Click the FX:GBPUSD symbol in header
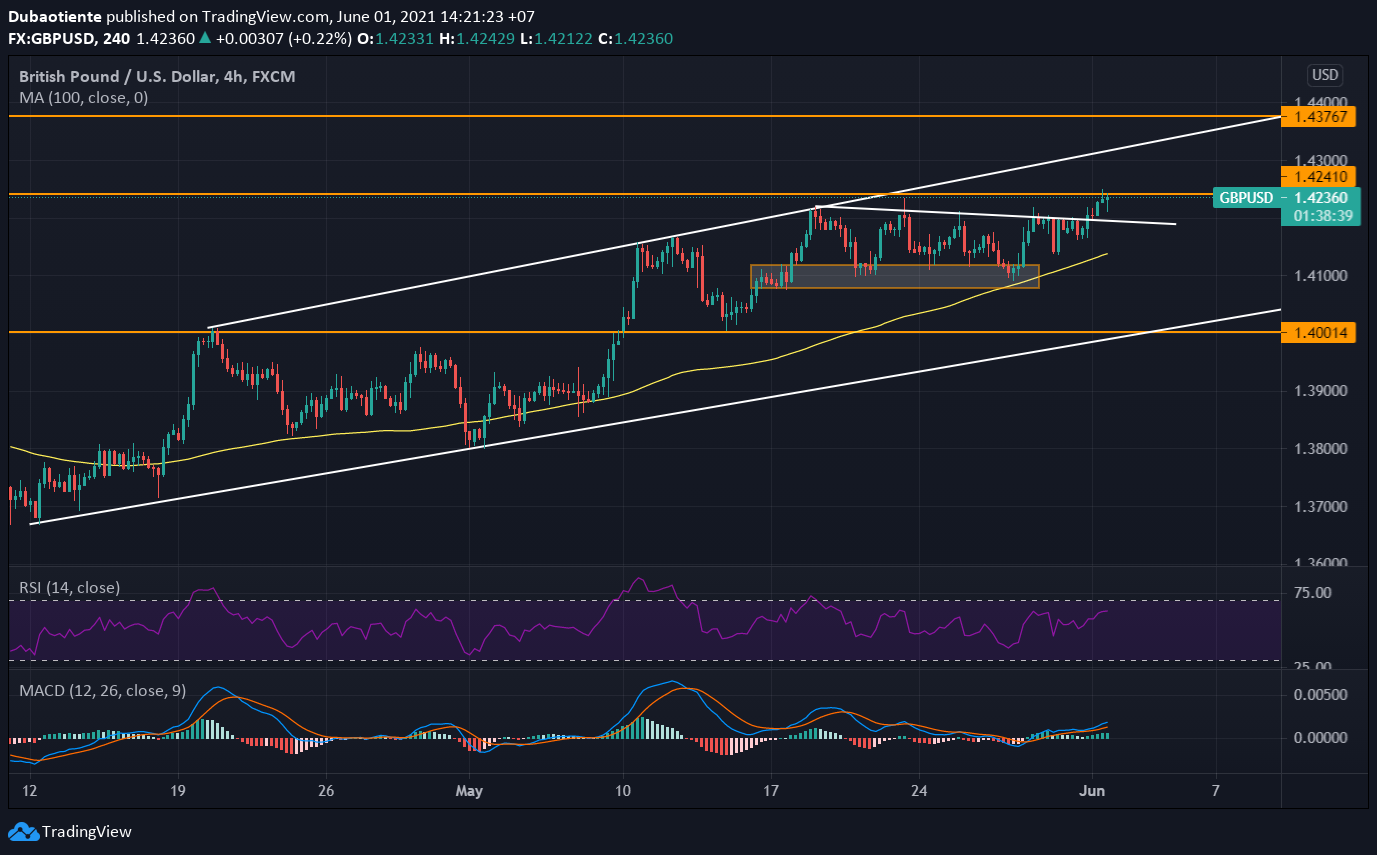1377x855 pixels. coord(51,39)
